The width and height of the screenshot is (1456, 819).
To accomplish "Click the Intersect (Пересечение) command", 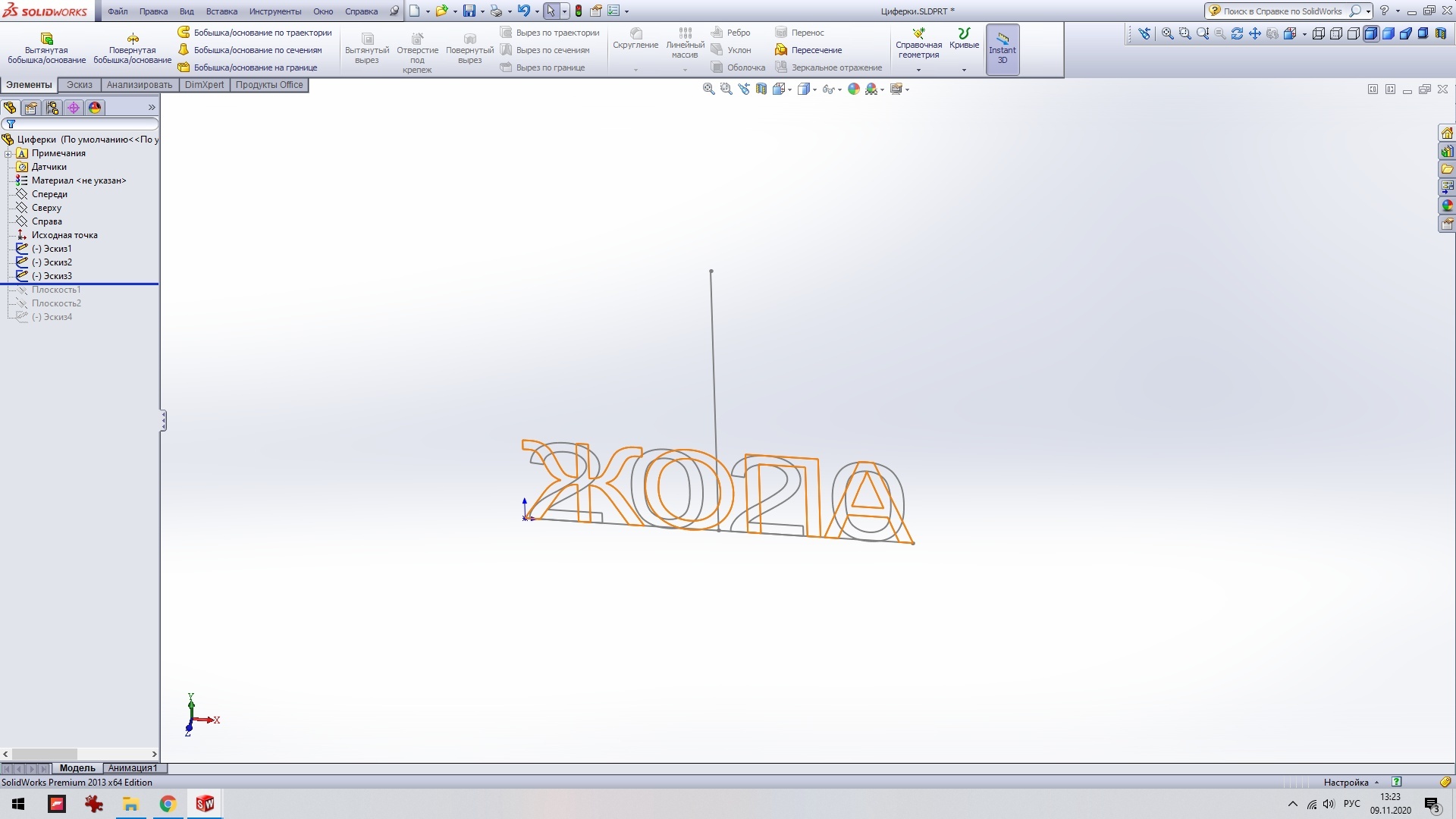I will click(x=808, y=50).
